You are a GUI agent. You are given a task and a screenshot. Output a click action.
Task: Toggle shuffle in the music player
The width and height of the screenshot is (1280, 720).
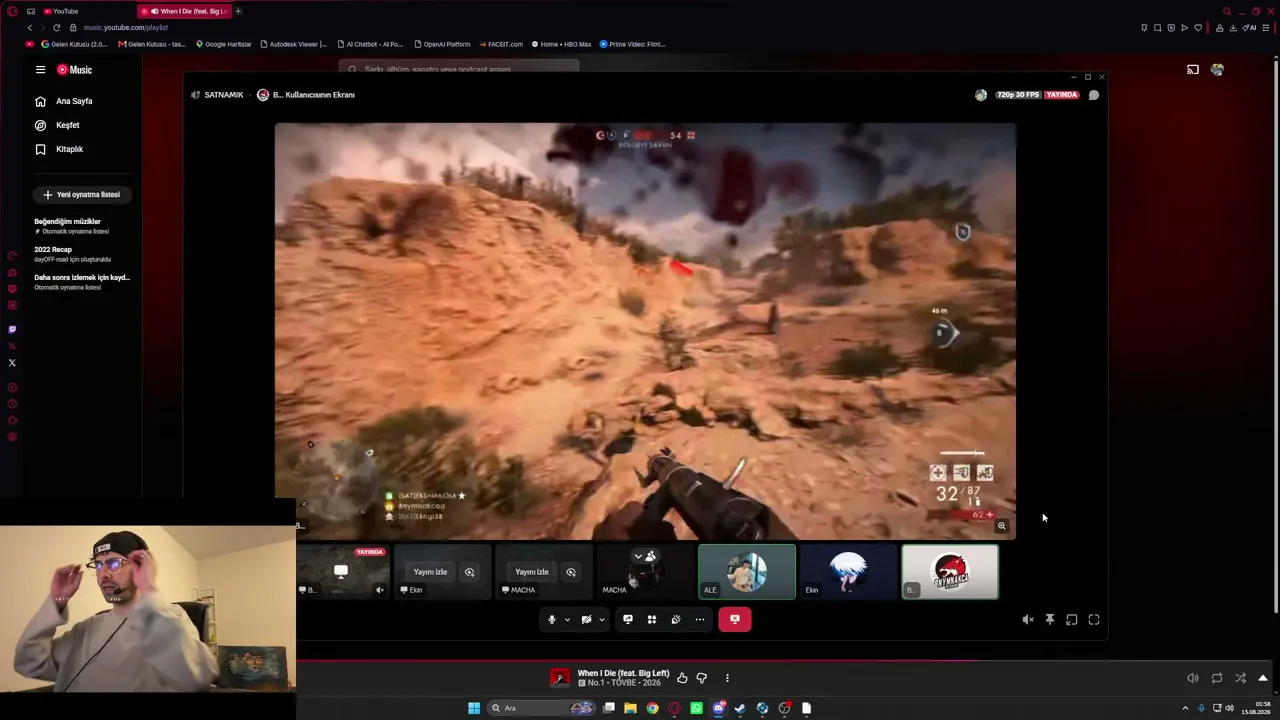(1241, 678)
